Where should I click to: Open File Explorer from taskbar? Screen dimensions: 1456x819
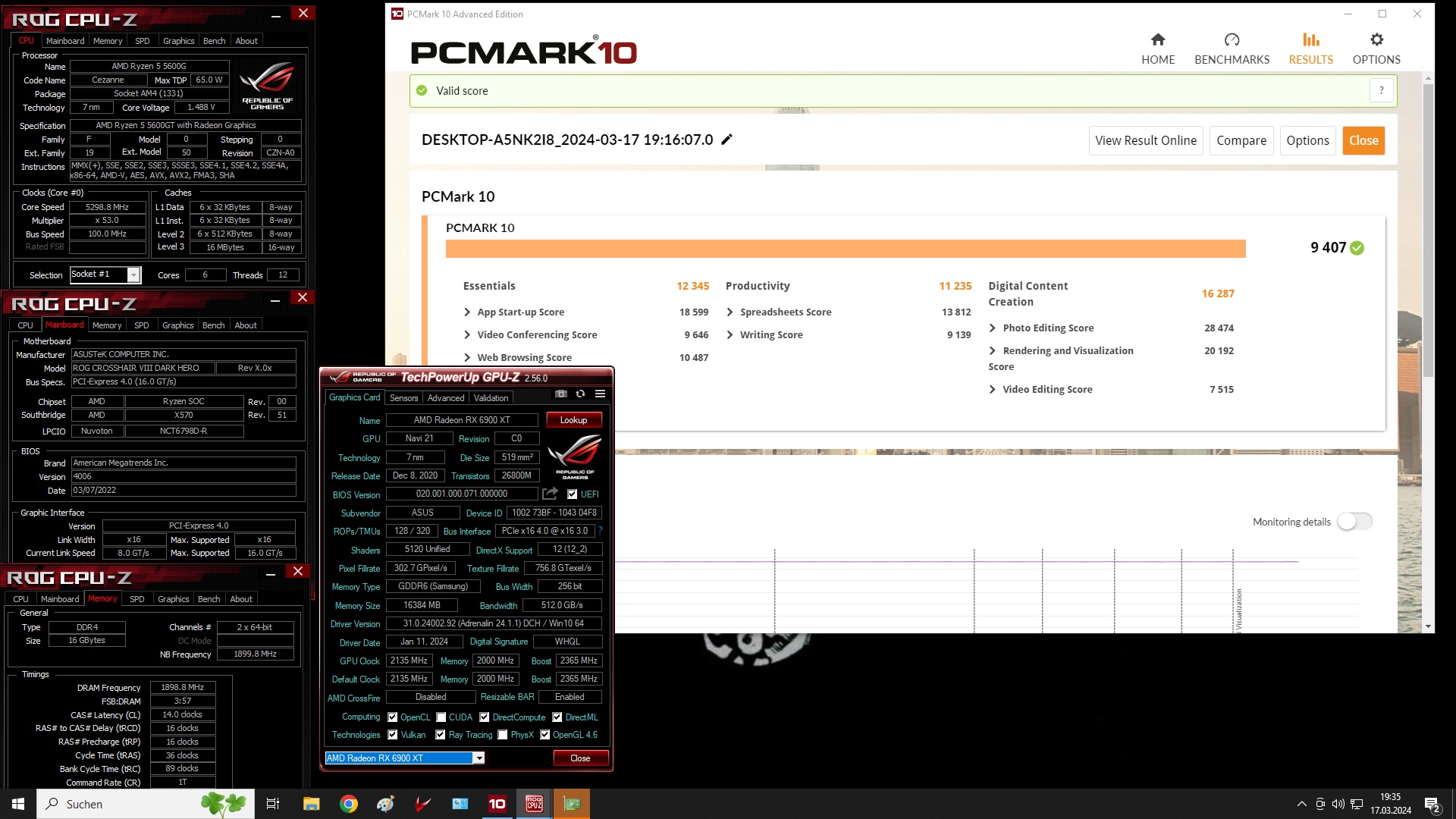pyautogui.click(x=311, y=804)
